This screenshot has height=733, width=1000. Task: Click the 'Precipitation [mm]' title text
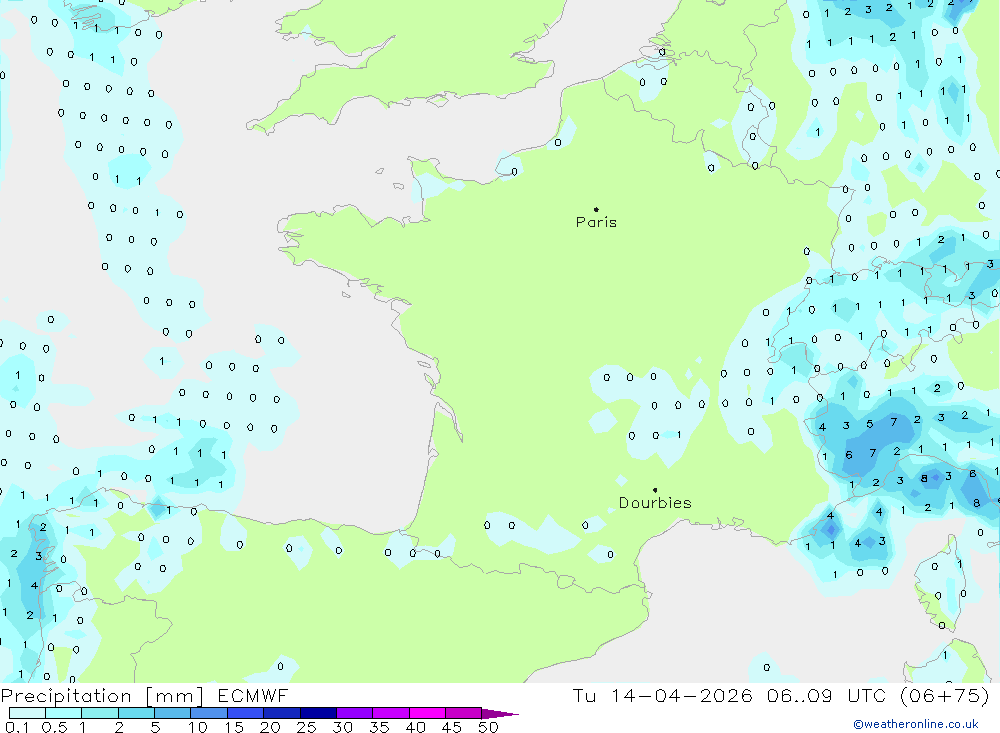pos(102,696)
